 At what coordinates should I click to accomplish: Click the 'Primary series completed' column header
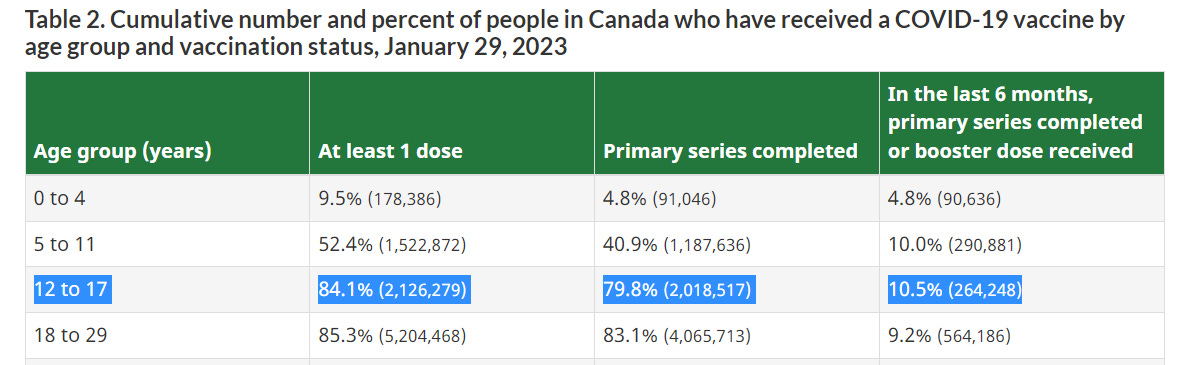click(737, 123)
